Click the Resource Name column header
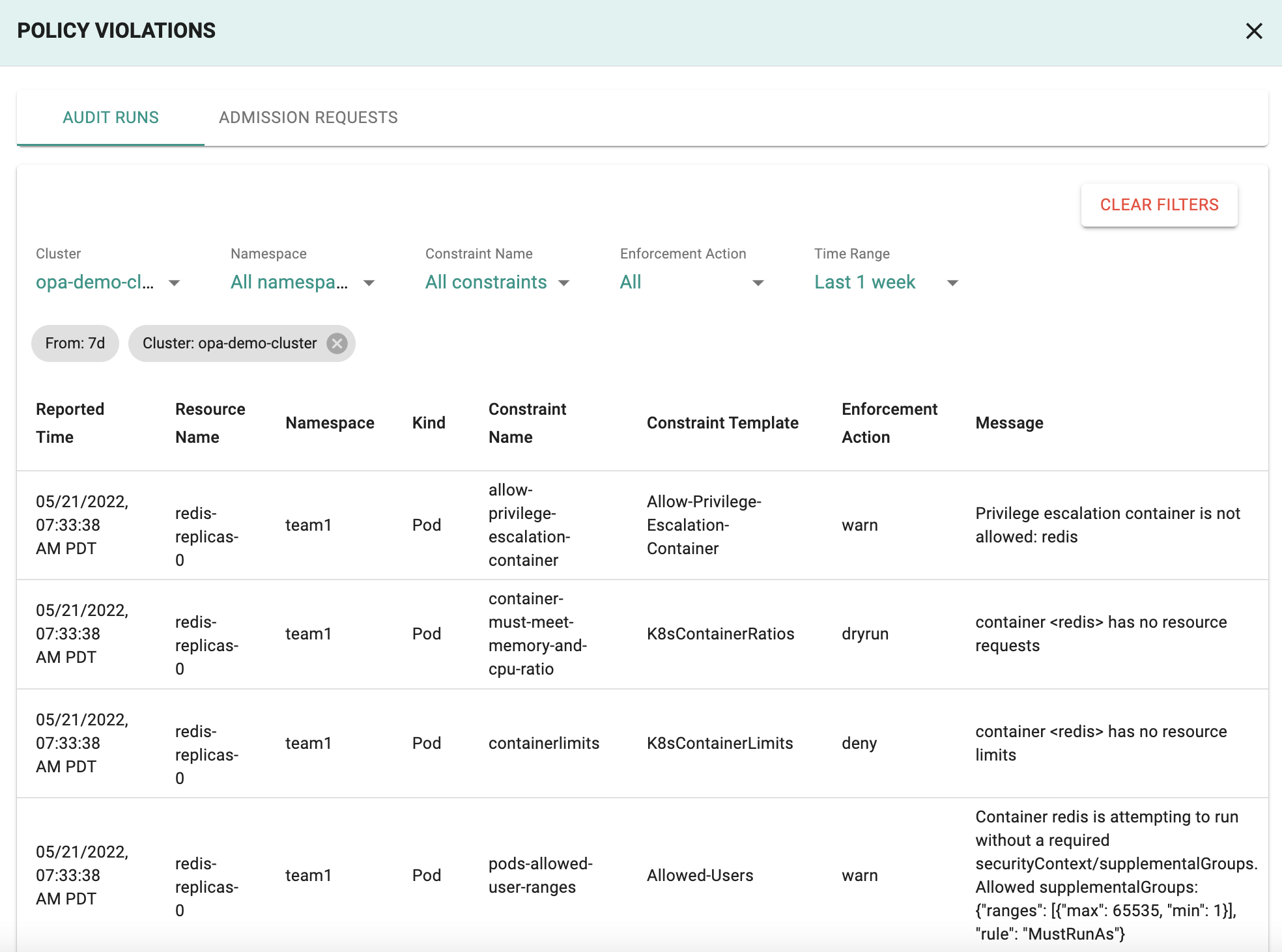Image resolution: width=1282 pixels, height=952 pixels. [210, 423]
